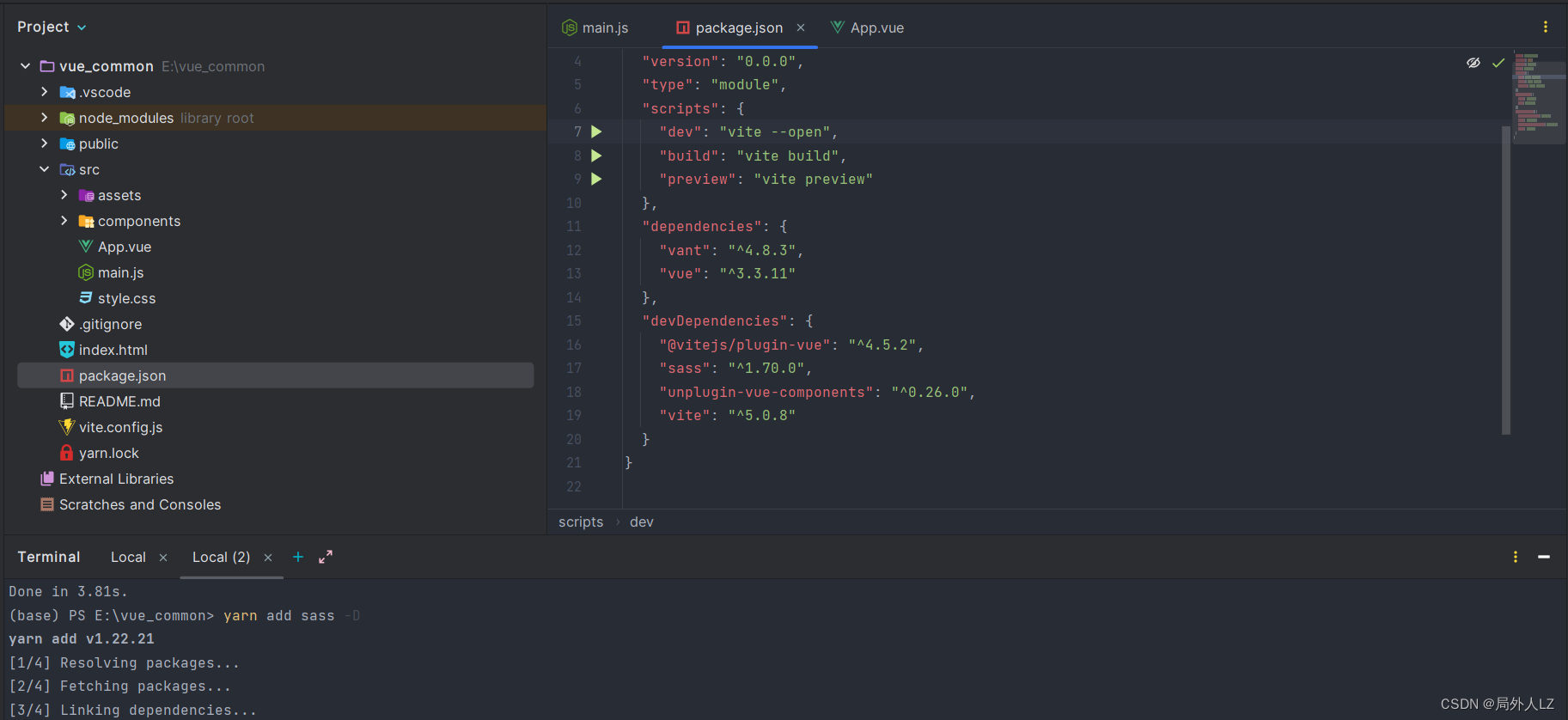Minimize the Terminal panel

coord(1544,557)
